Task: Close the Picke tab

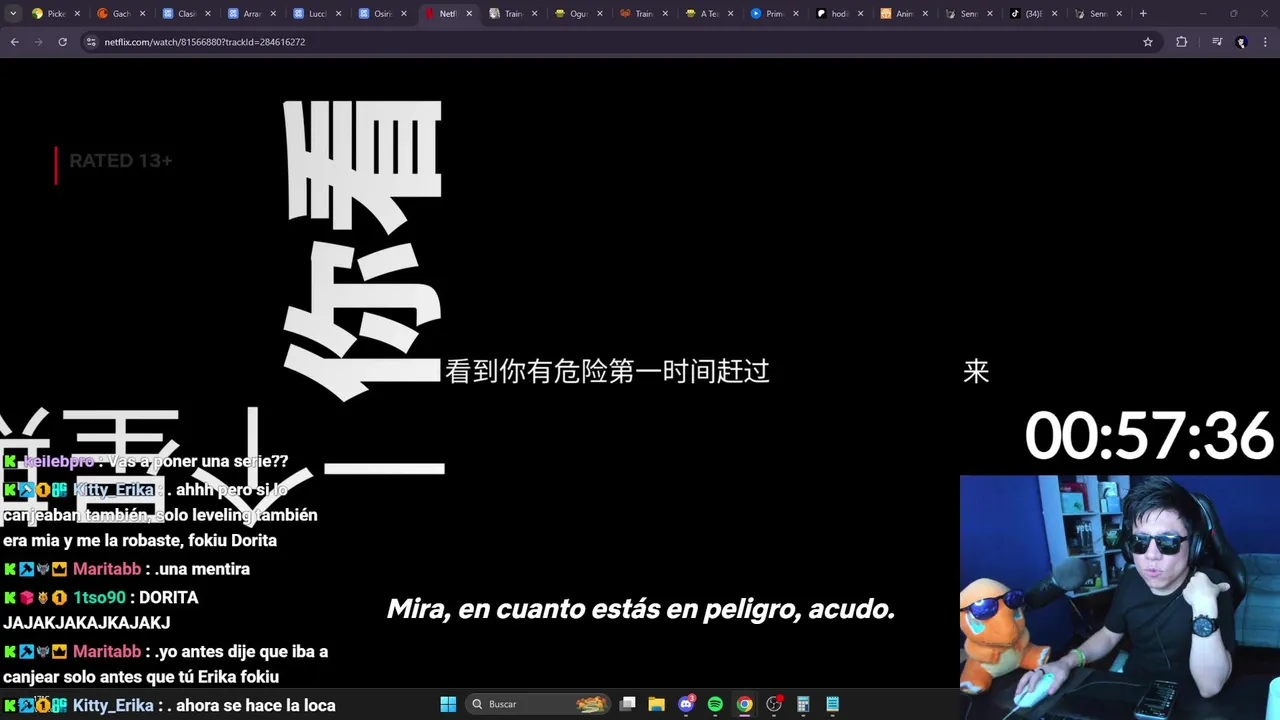Action: pos(77,14)
